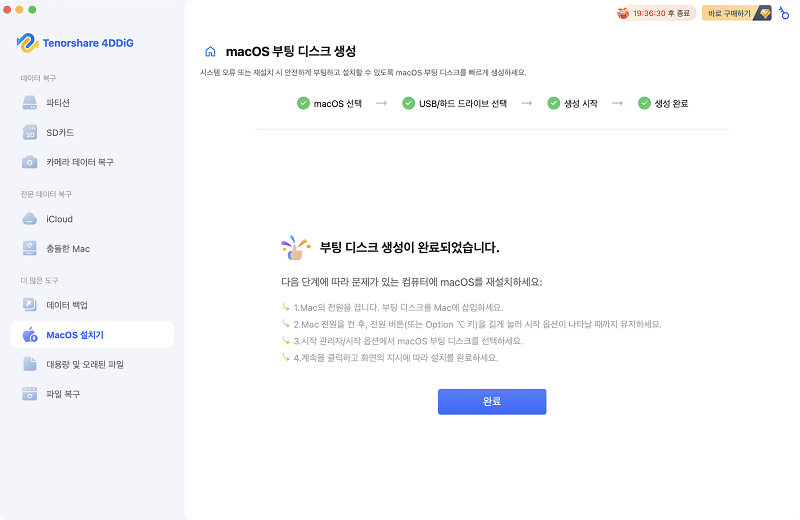Click the 19:36:30 후 종료 countdown badge

tap(656, 13)
